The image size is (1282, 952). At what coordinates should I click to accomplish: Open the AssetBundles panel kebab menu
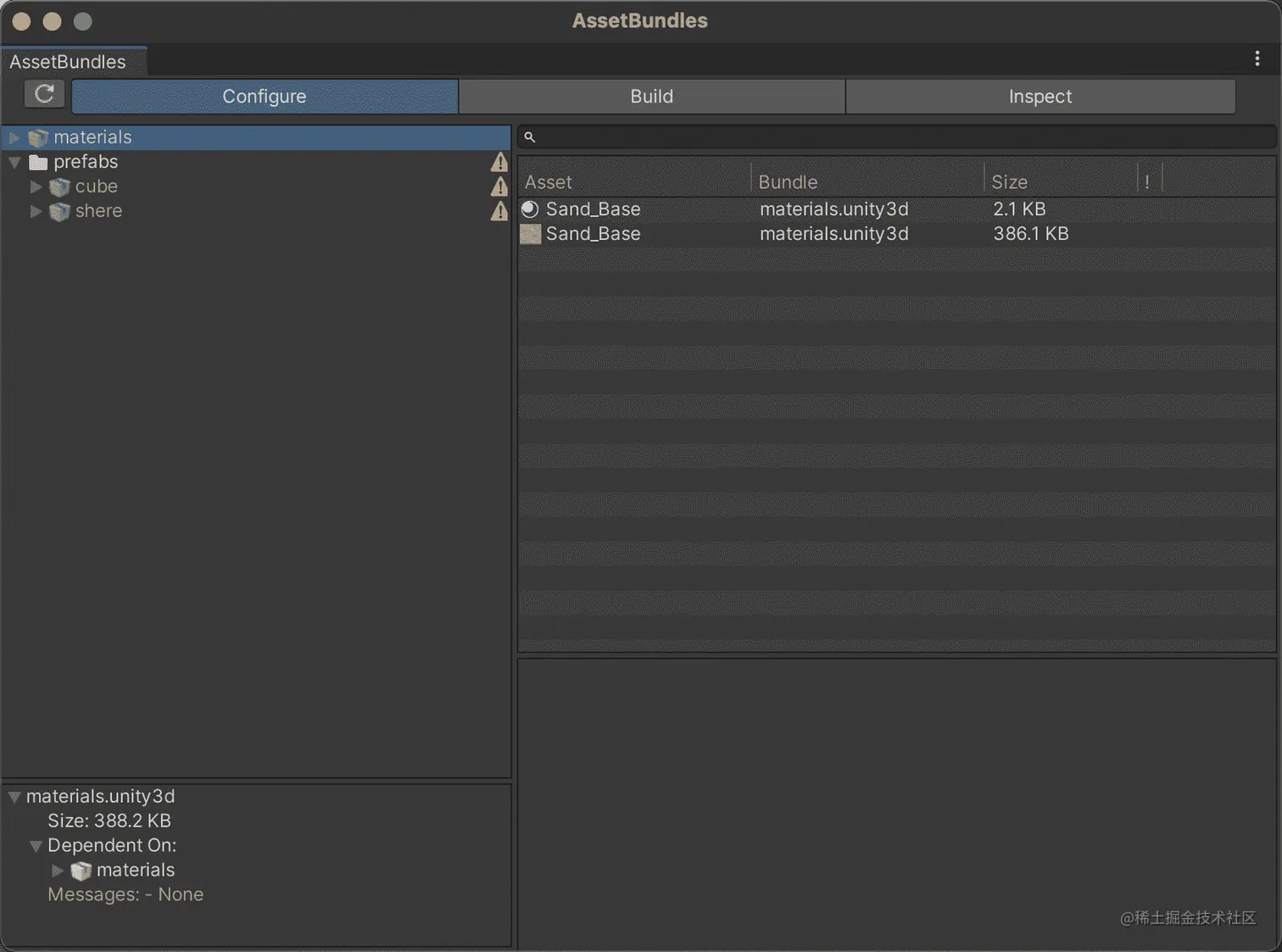1257,58
